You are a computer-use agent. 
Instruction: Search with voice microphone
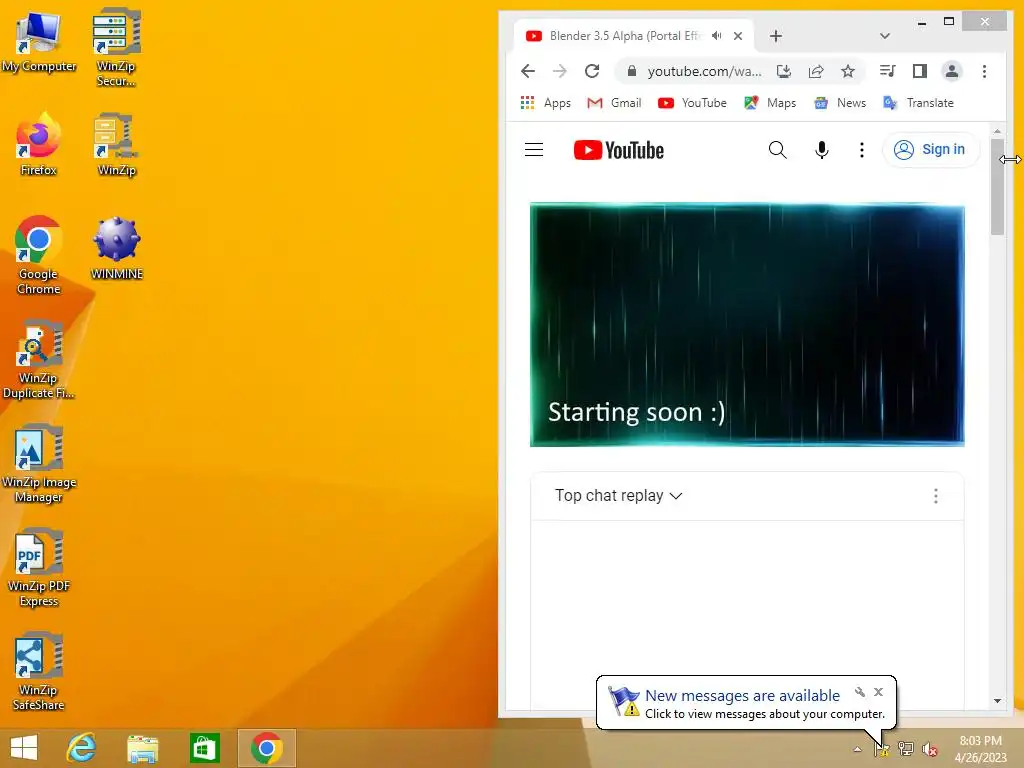pyautogui.click(x=822, y=150)
